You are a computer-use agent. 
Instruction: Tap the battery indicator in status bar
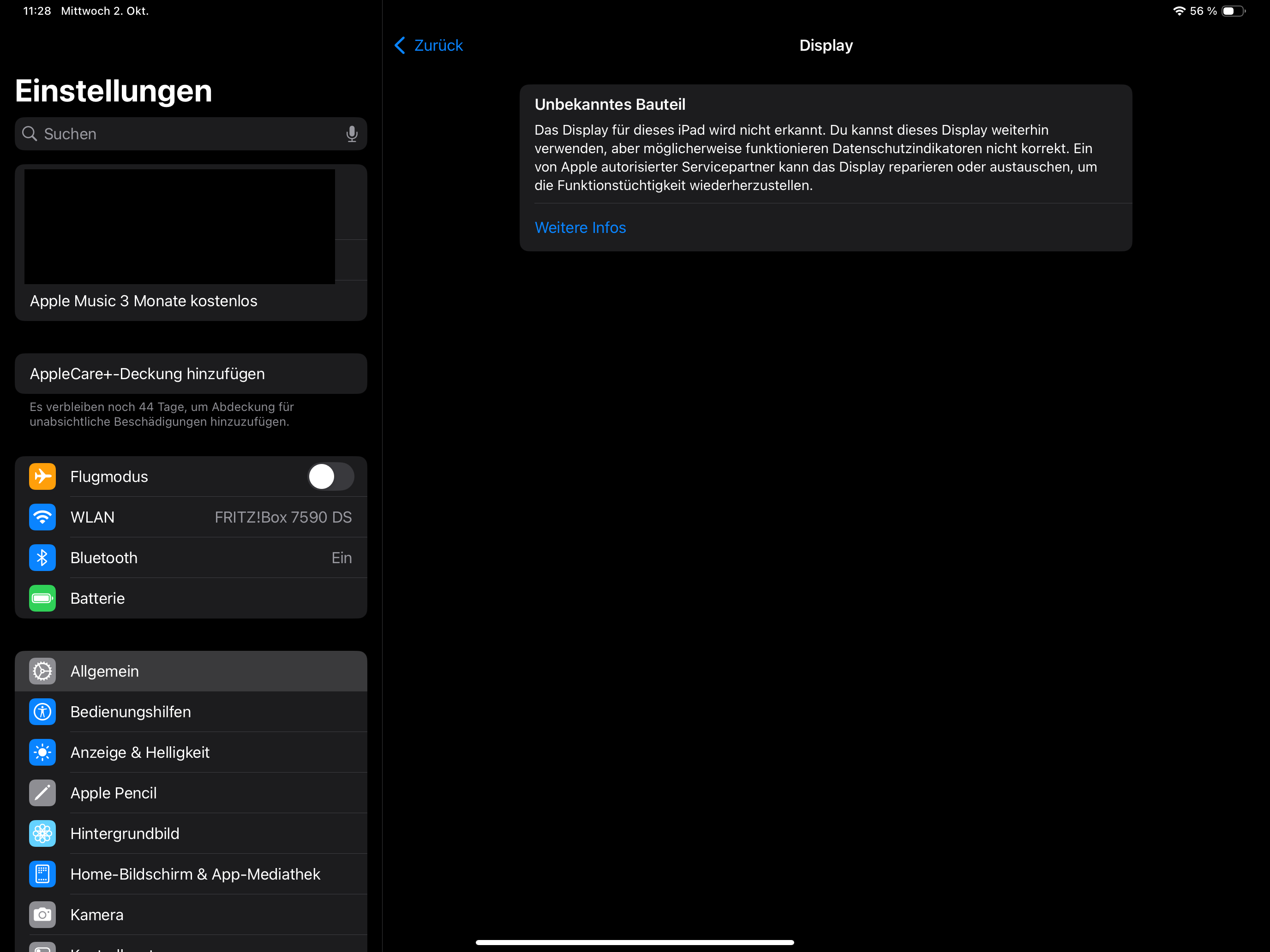(x=1232, y=11)
